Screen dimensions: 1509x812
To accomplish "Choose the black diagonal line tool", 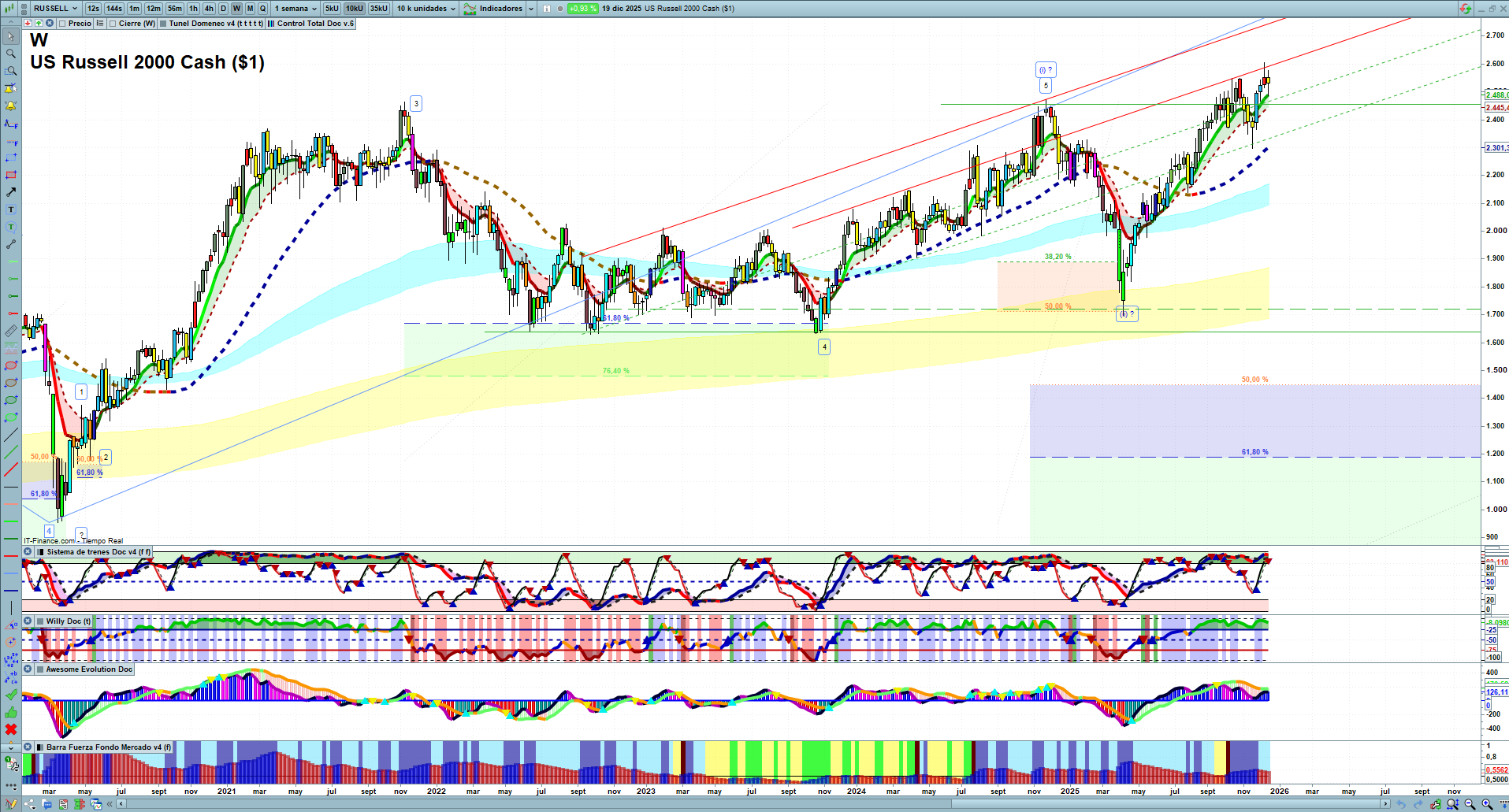I will point(11,435).
